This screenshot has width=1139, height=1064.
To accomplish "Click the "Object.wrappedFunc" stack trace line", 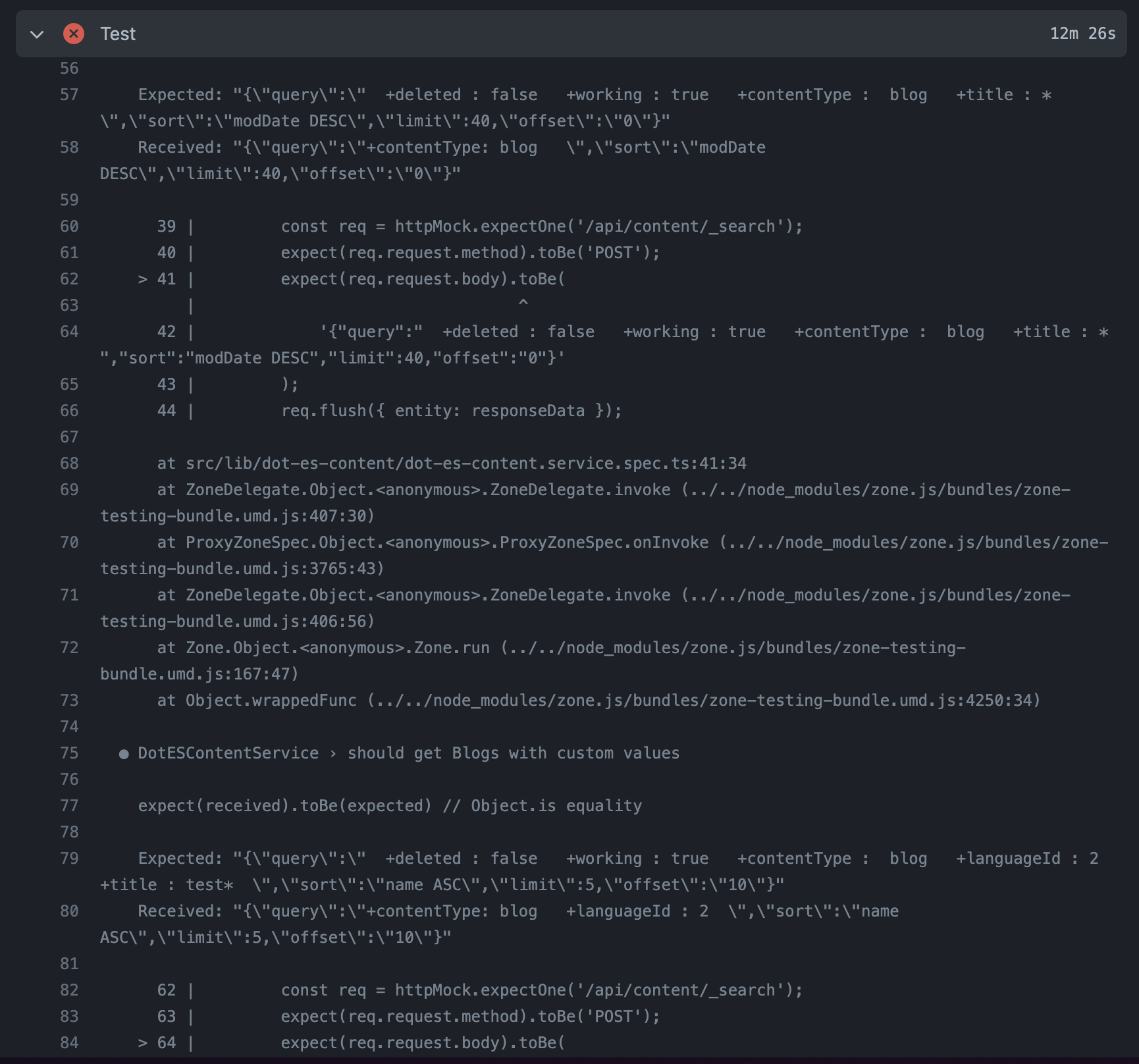I will (x=598, y=701).
